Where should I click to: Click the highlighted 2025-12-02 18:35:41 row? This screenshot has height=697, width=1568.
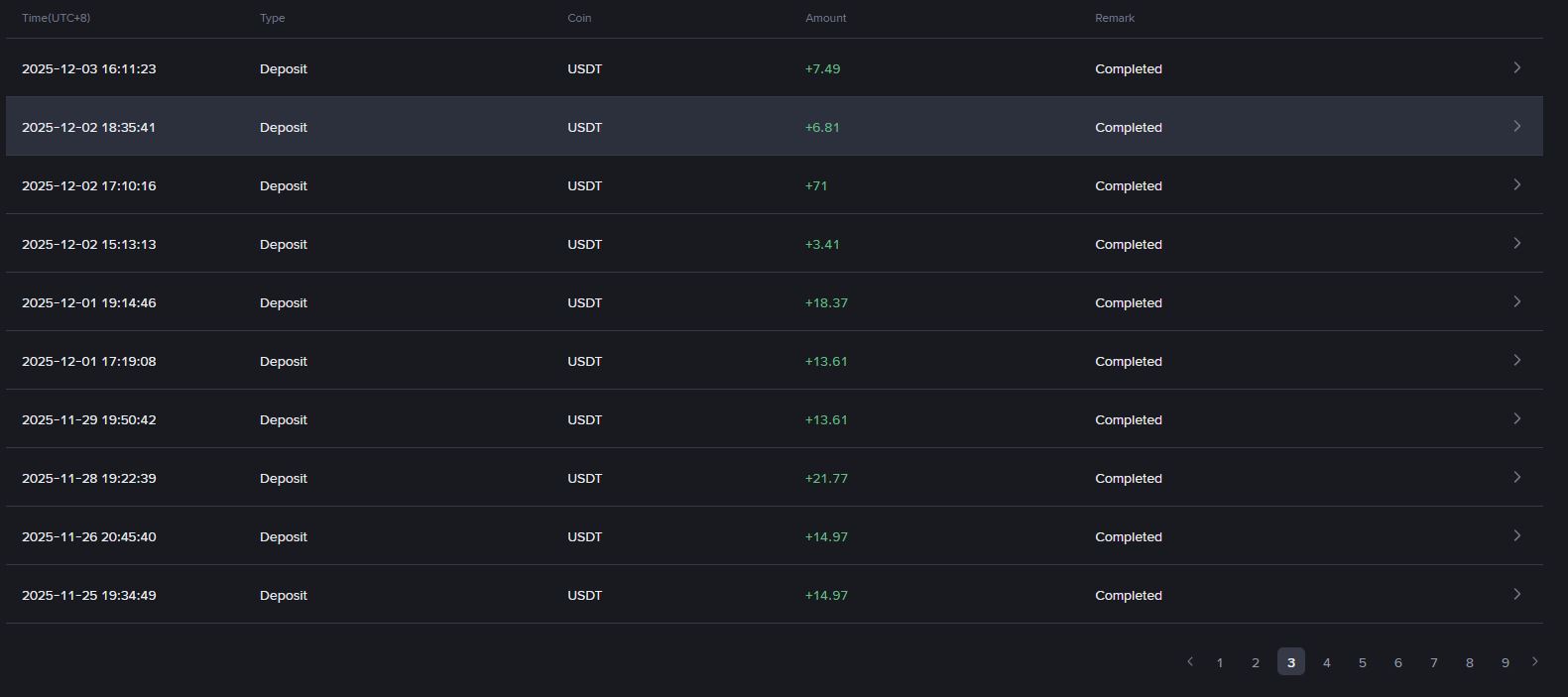[x=775, y=126]
